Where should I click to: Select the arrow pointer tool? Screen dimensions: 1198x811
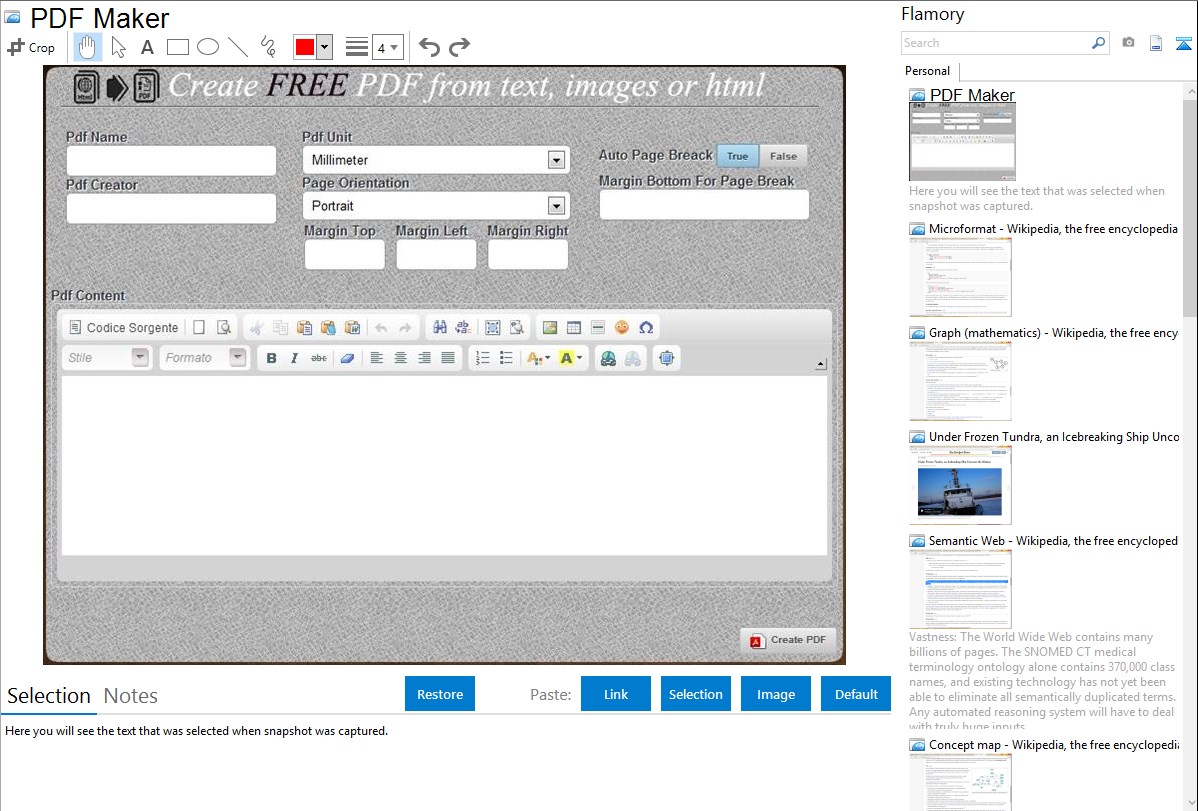tap(118, 47)
